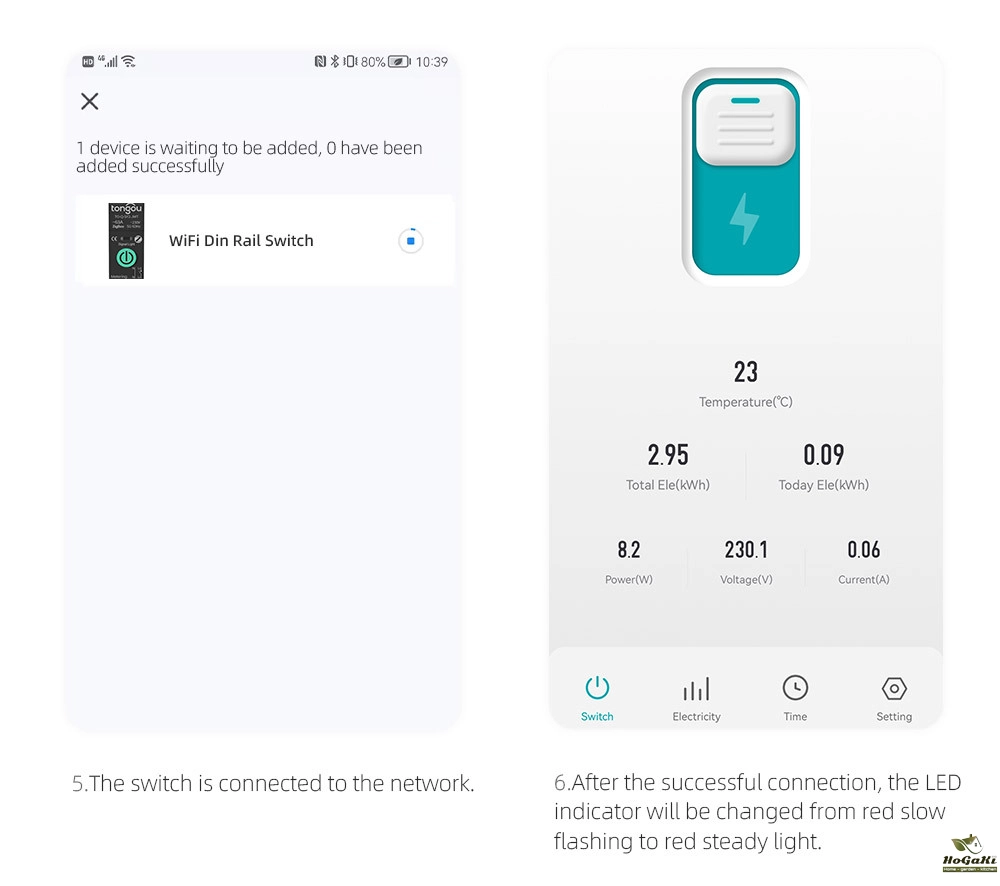Open the Time clock icon
Screen dimensions: 1000x886
point(795,688)
